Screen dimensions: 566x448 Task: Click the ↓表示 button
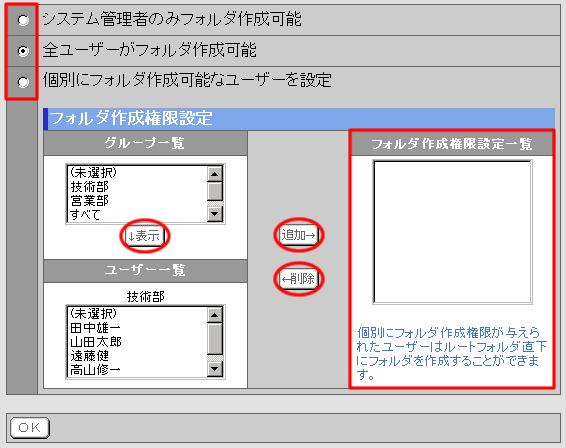click(144, 236)
